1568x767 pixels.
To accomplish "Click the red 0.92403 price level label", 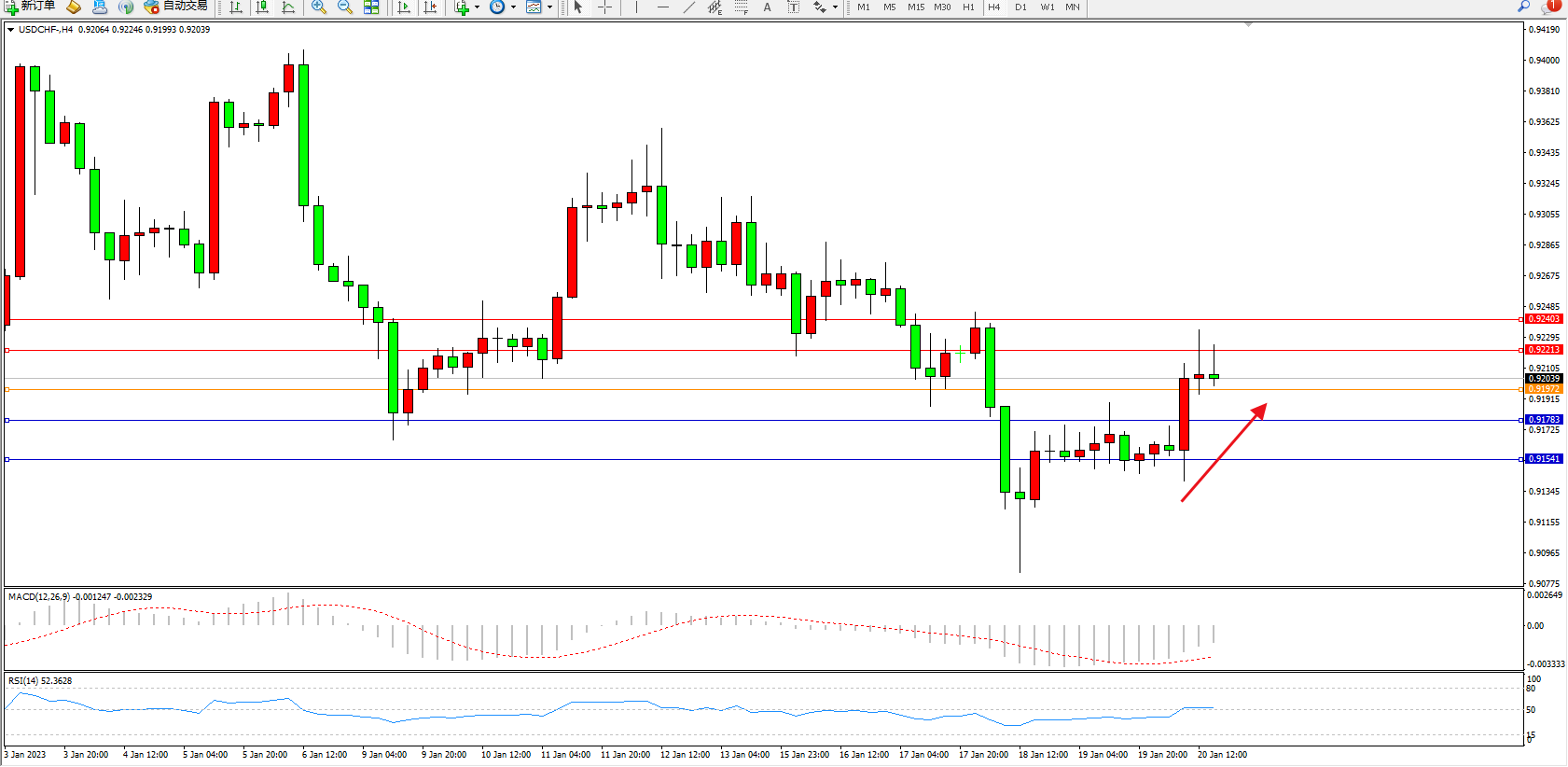I will (x=1544, y=319).
